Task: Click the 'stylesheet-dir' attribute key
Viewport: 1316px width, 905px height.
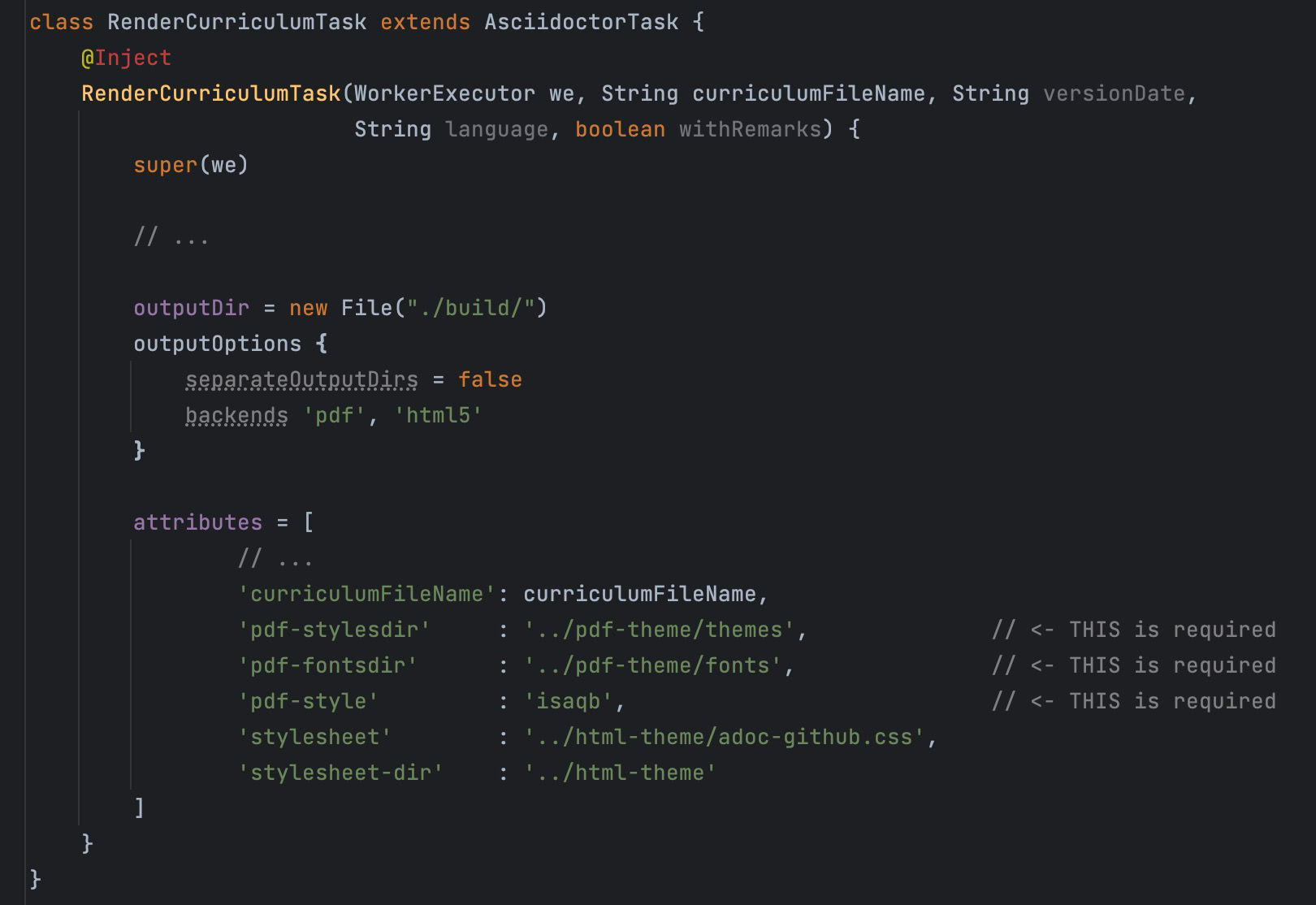Action: click(340, 773)
